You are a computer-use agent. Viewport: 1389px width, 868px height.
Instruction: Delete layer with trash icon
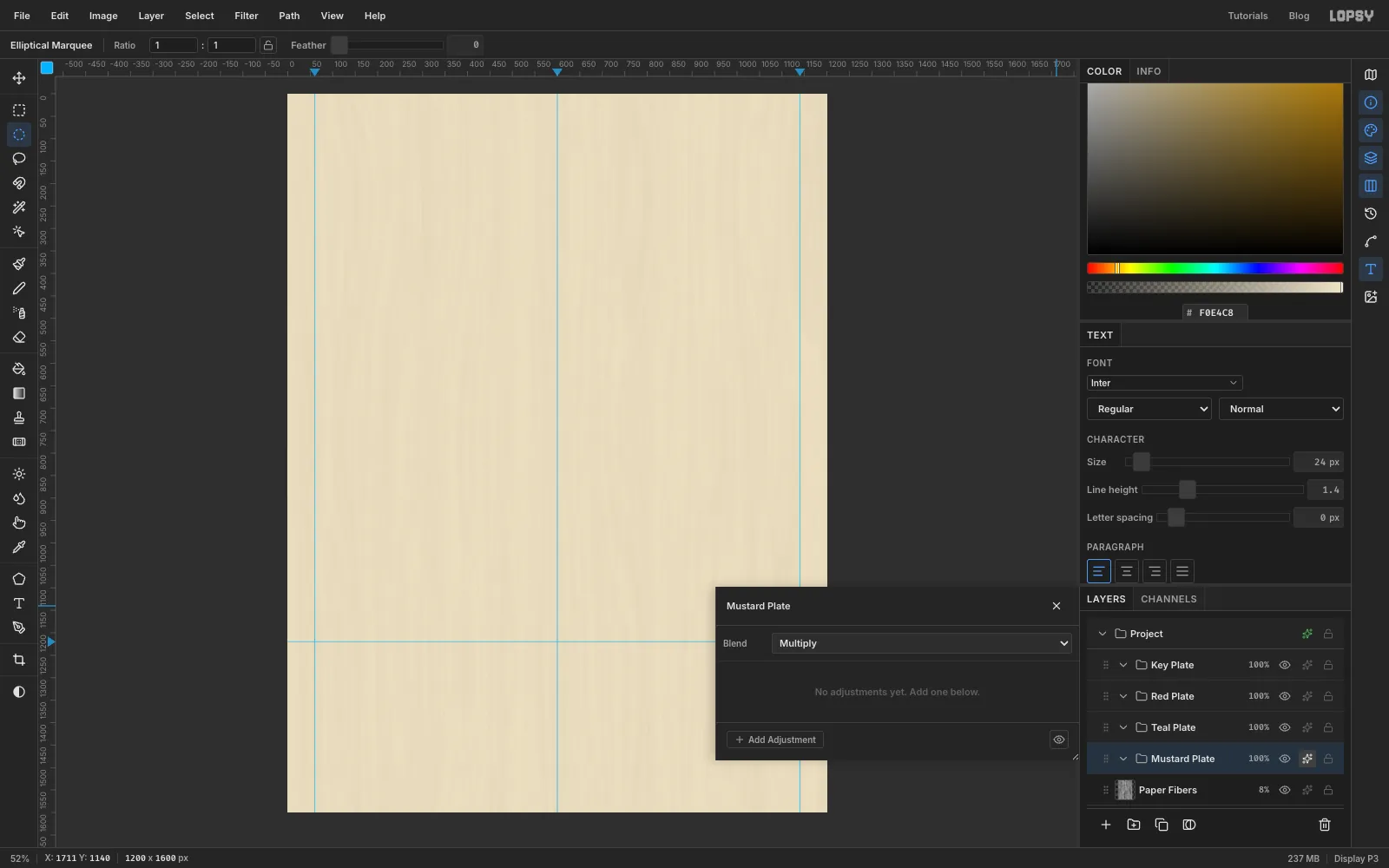click(1325, 825)
